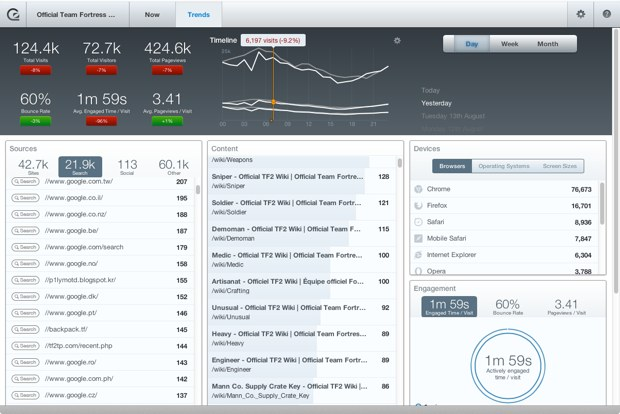
Task: Click Search badge beside www.google.cz
Action: 25,395
